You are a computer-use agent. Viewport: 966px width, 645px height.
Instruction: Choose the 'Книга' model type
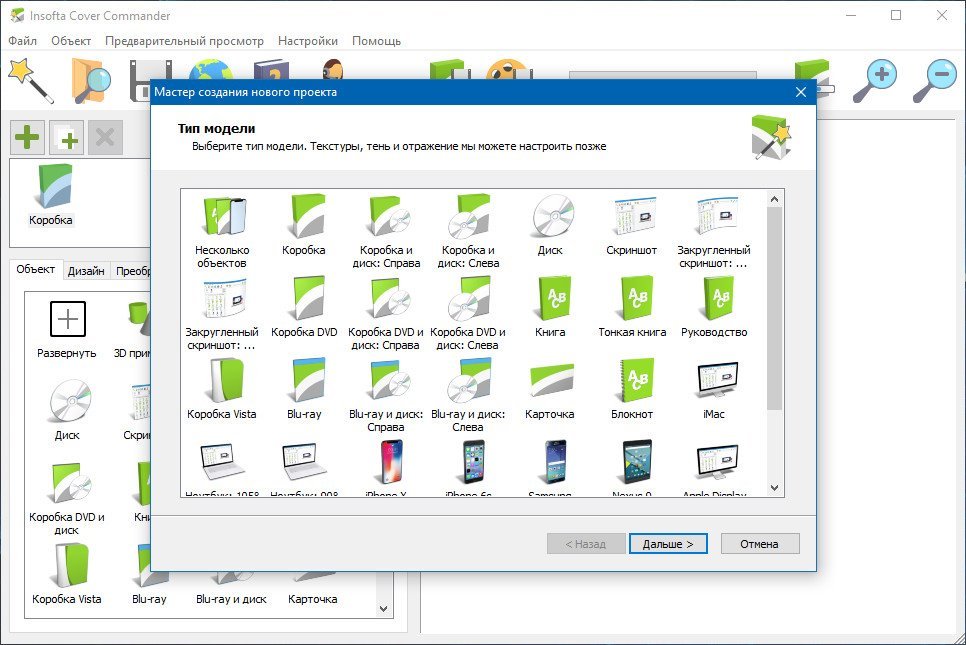pyautogui.click(x=550, y=308)
